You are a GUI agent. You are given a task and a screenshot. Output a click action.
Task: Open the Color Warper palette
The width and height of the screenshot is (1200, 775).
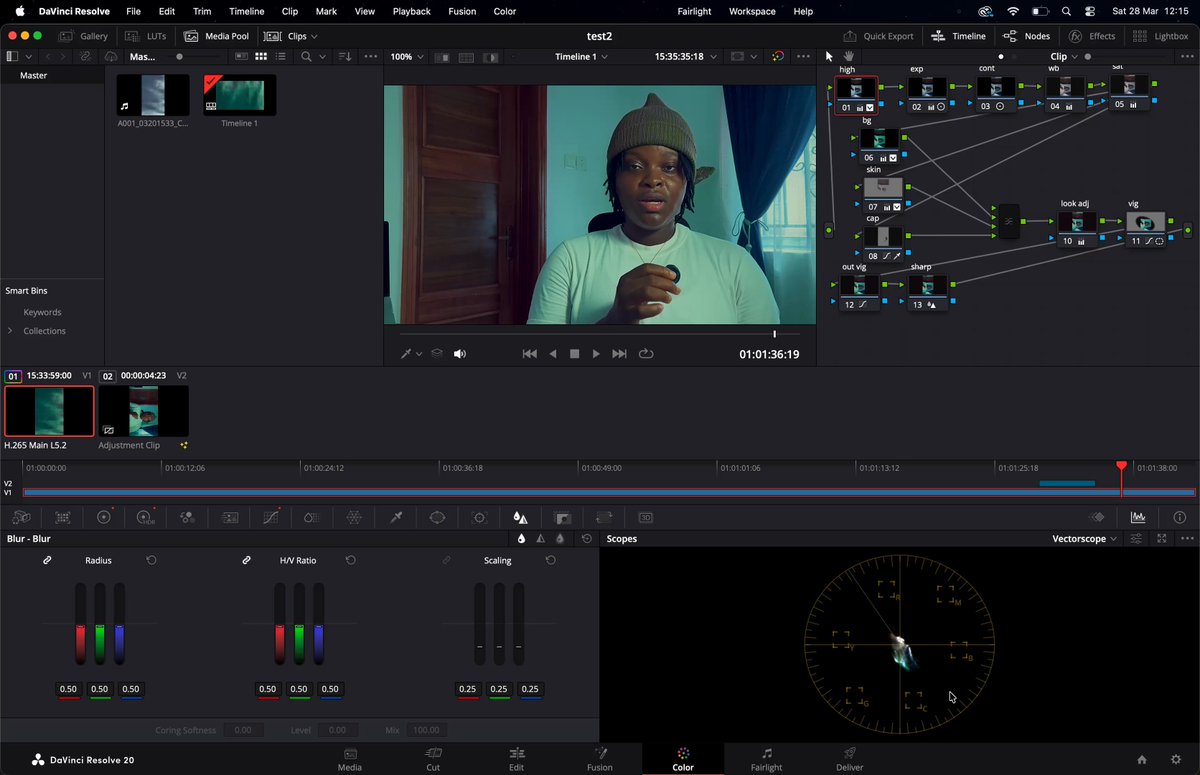click(x=354, y=517)
